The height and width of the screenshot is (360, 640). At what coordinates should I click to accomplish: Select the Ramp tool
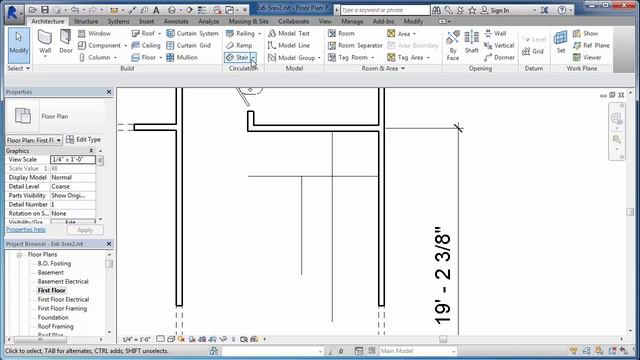[x=239, y=45]
